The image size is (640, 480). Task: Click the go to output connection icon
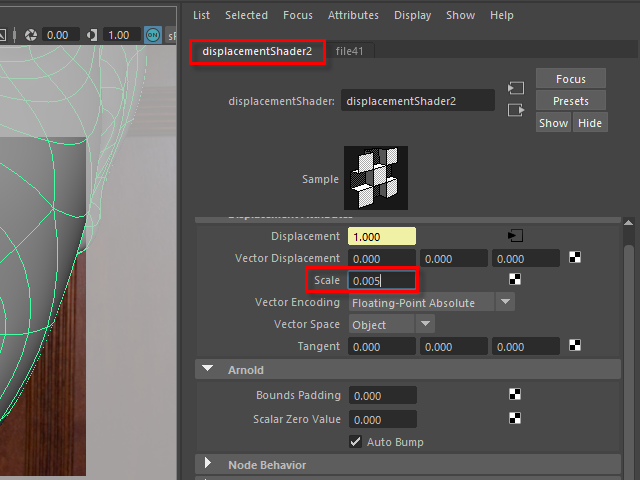[x=515, y=110]
